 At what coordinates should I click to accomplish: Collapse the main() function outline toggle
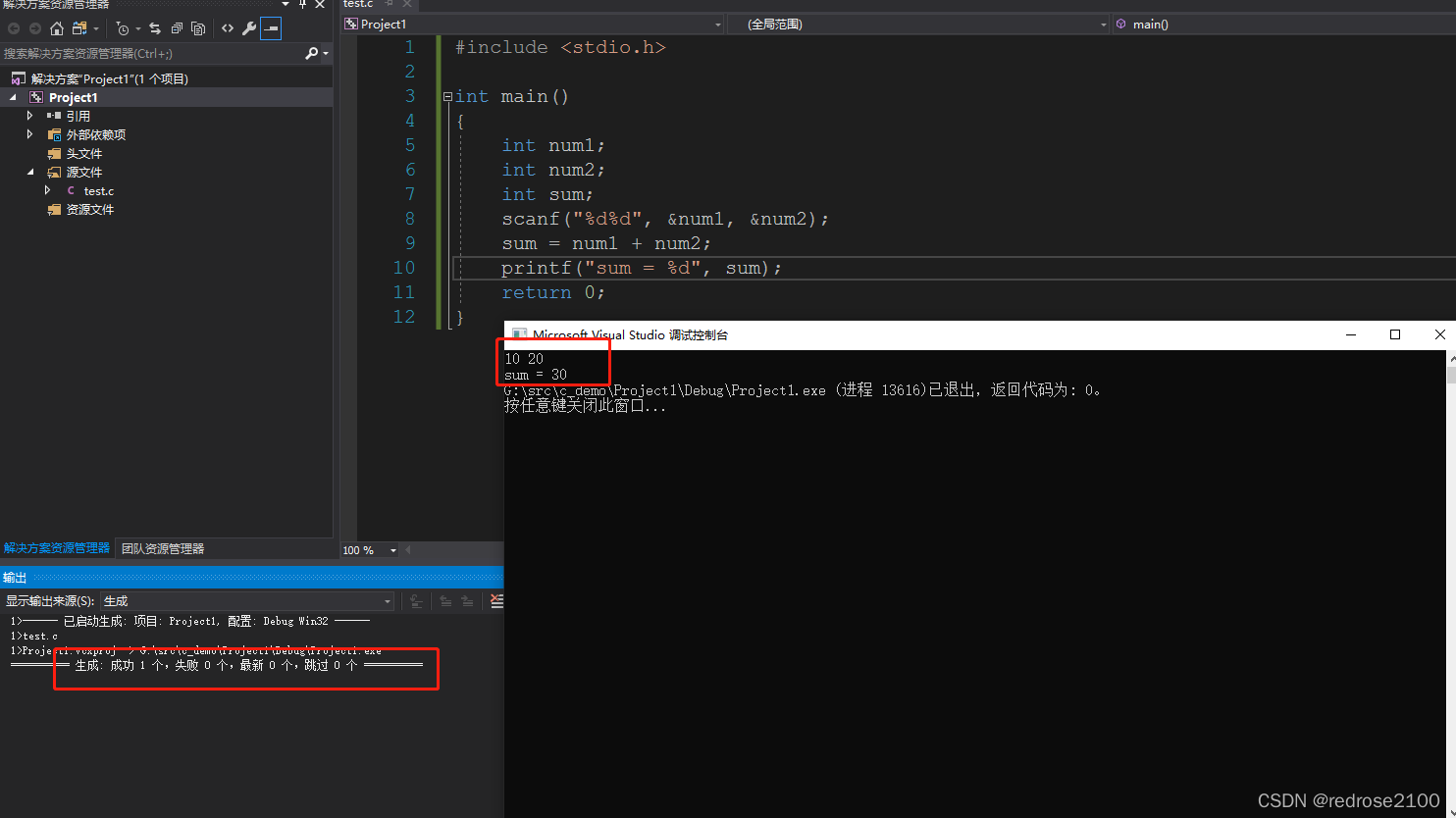point(447,96)
